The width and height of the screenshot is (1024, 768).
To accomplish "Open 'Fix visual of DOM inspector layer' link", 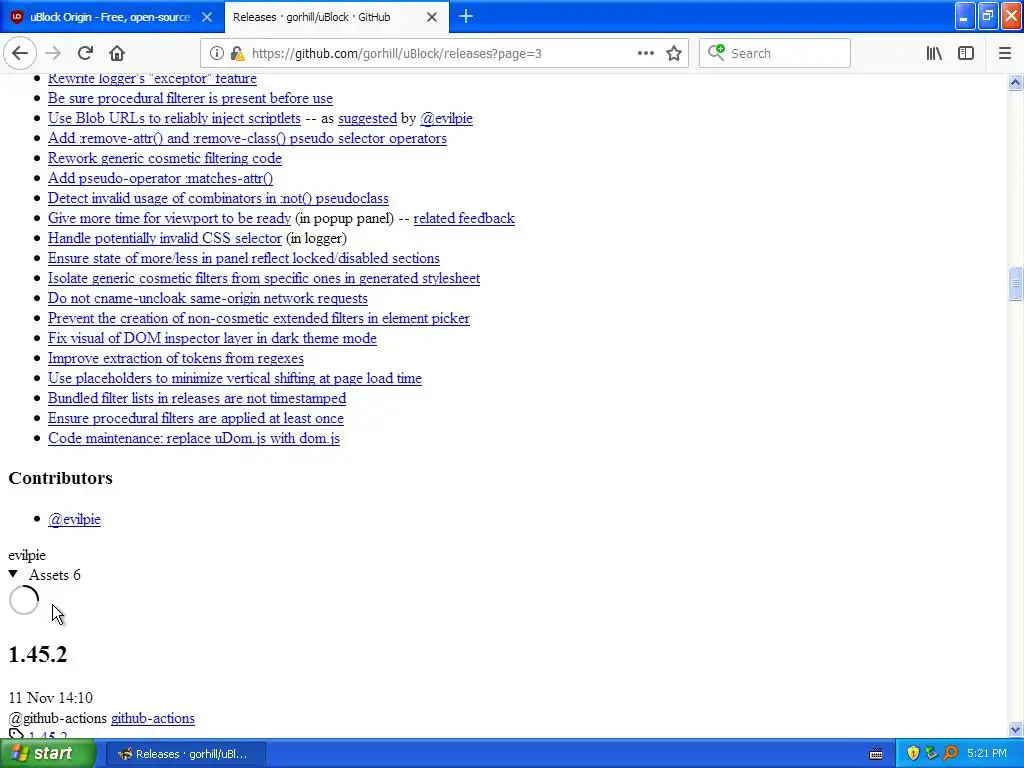I will coord(212,338).
